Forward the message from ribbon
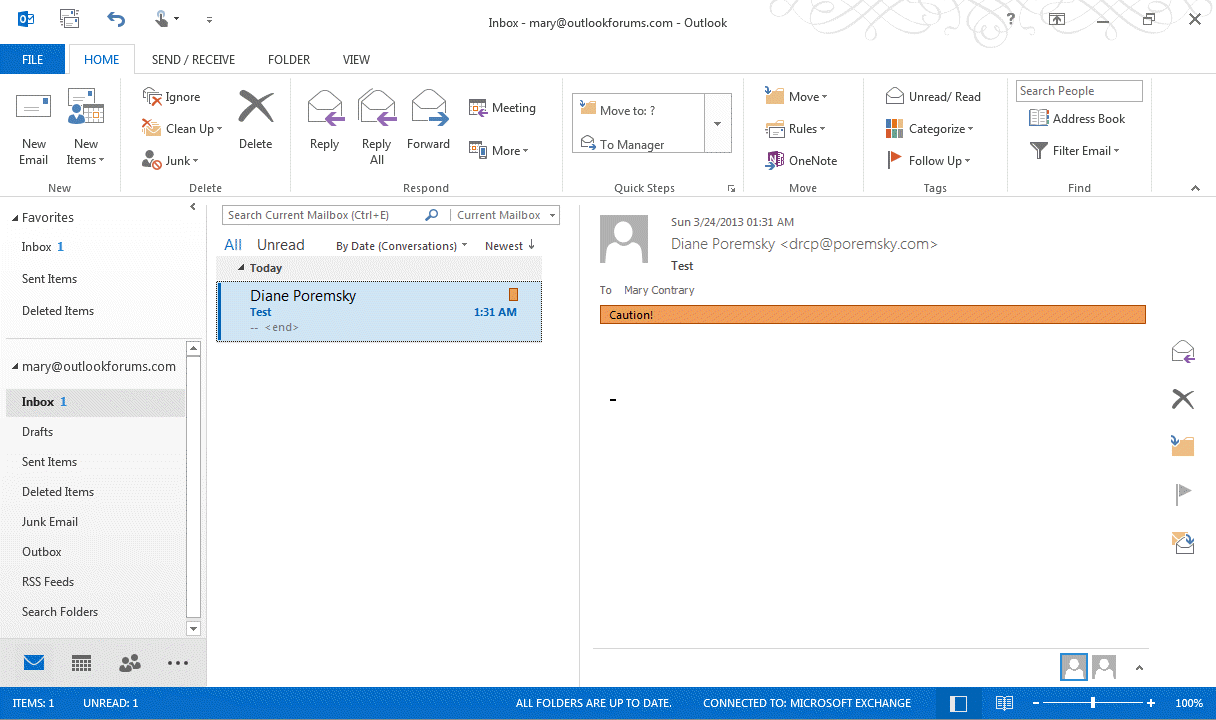Screen dimensions: 1216x720 pos(428,120)
